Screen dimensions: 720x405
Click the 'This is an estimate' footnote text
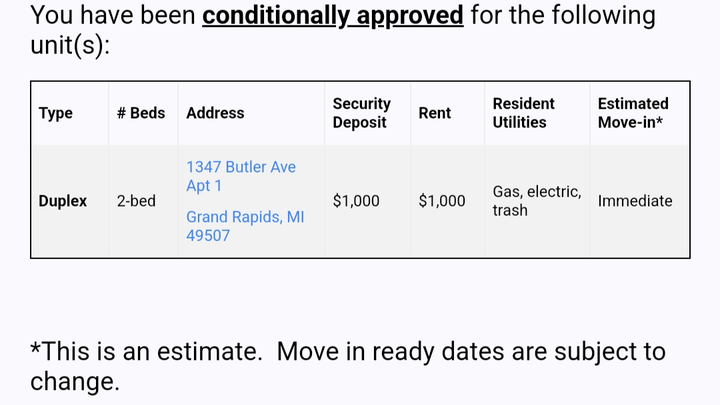[x=146, y=352]
